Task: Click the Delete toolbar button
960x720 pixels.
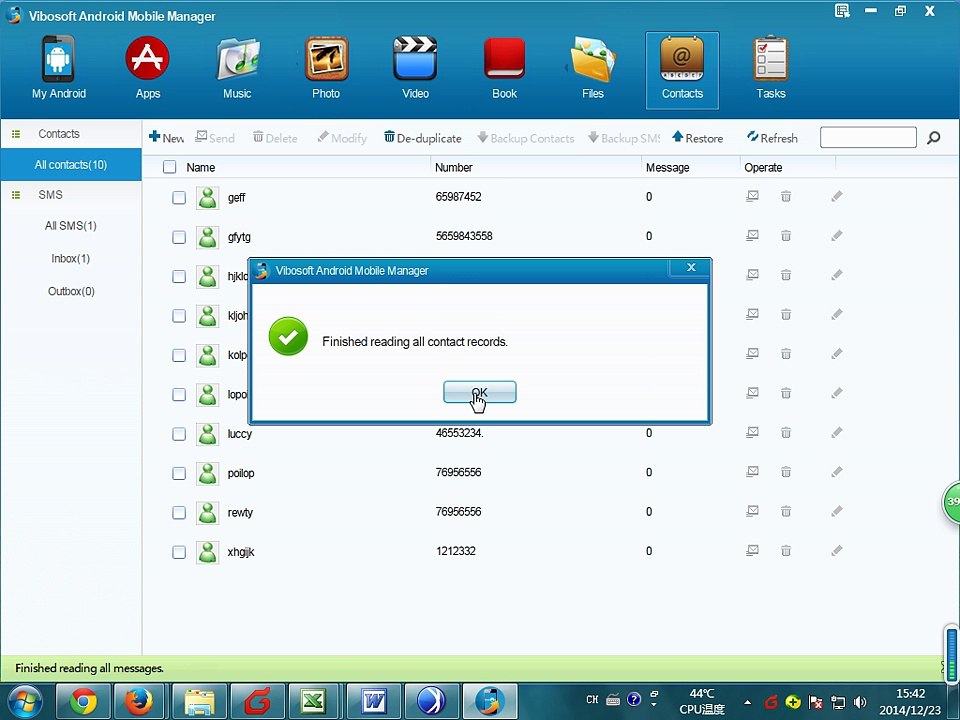Action: point(275,138)
